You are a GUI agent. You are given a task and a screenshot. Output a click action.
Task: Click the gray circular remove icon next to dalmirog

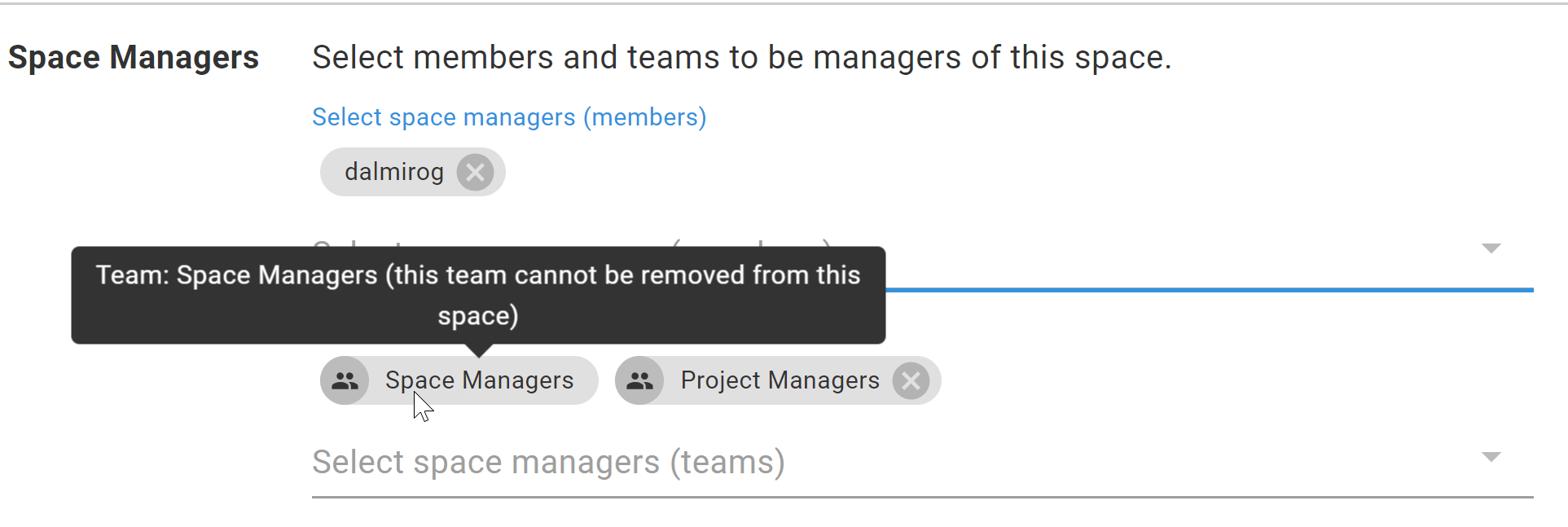pos(477,172)
